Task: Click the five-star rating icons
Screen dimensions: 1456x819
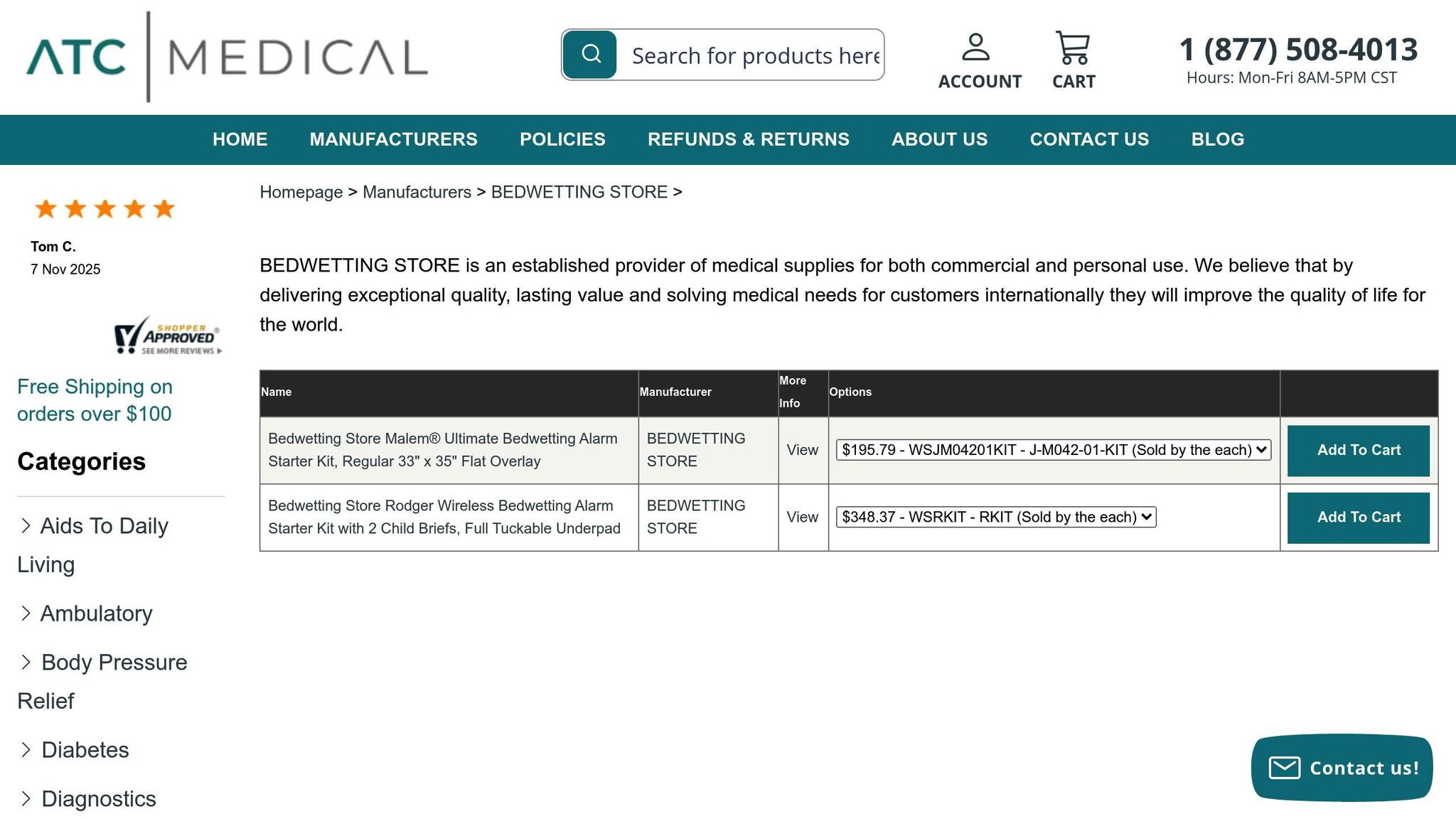Action: 105,209
